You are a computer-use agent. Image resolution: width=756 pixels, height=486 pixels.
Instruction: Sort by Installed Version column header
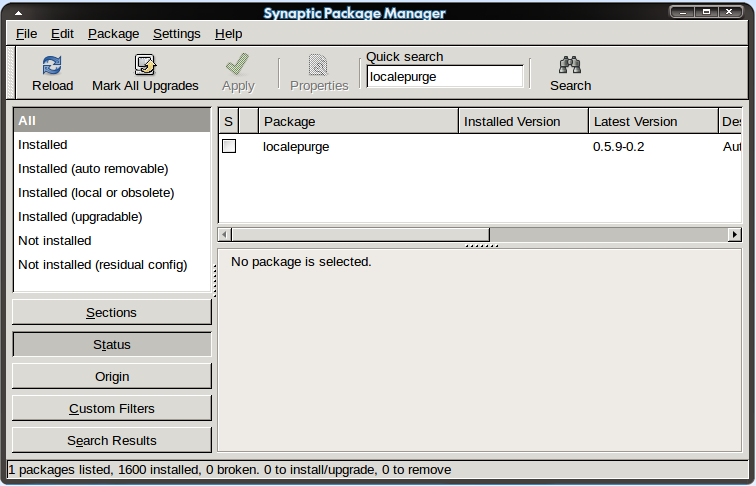(x=523, y=121)
